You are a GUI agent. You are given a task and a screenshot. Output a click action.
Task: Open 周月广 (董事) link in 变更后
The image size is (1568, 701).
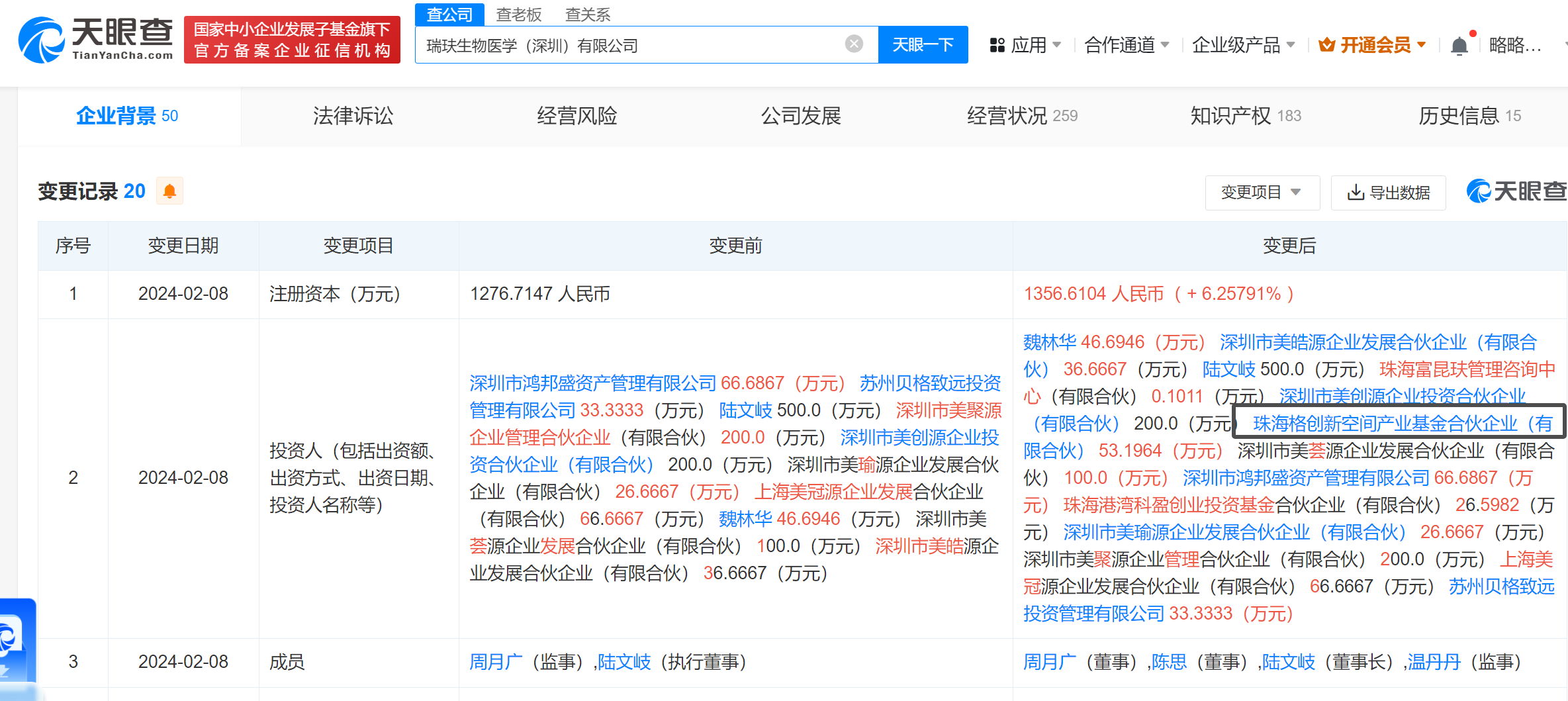[x=1050, y=662]
